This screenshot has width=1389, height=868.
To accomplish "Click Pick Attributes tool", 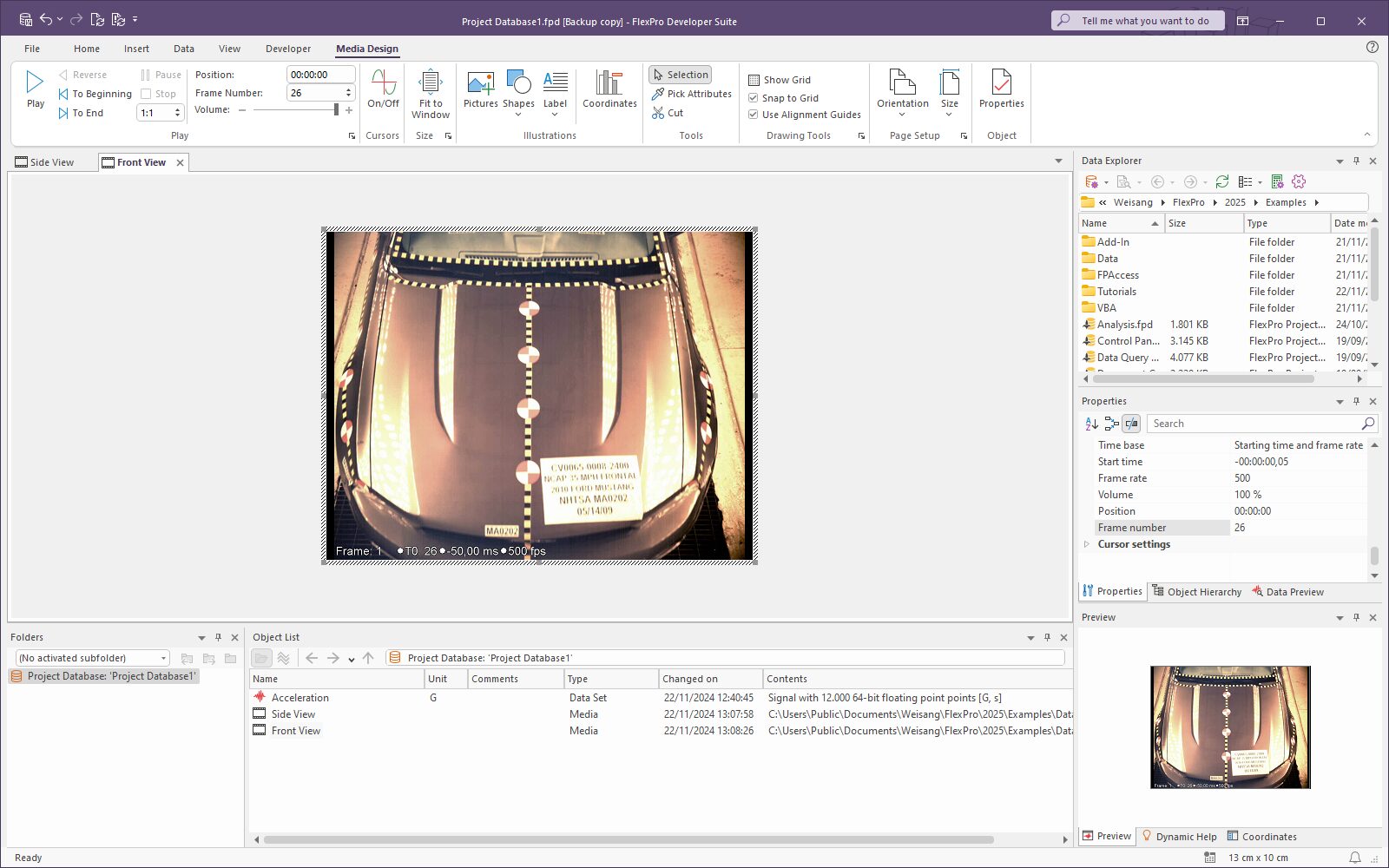I will pos(692,94).
